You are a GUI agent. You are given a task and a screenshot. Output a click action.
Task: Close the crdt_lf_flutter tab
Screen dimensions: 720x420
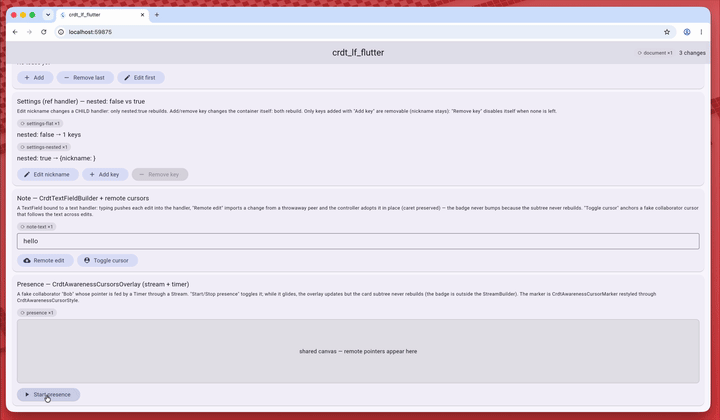142,15
